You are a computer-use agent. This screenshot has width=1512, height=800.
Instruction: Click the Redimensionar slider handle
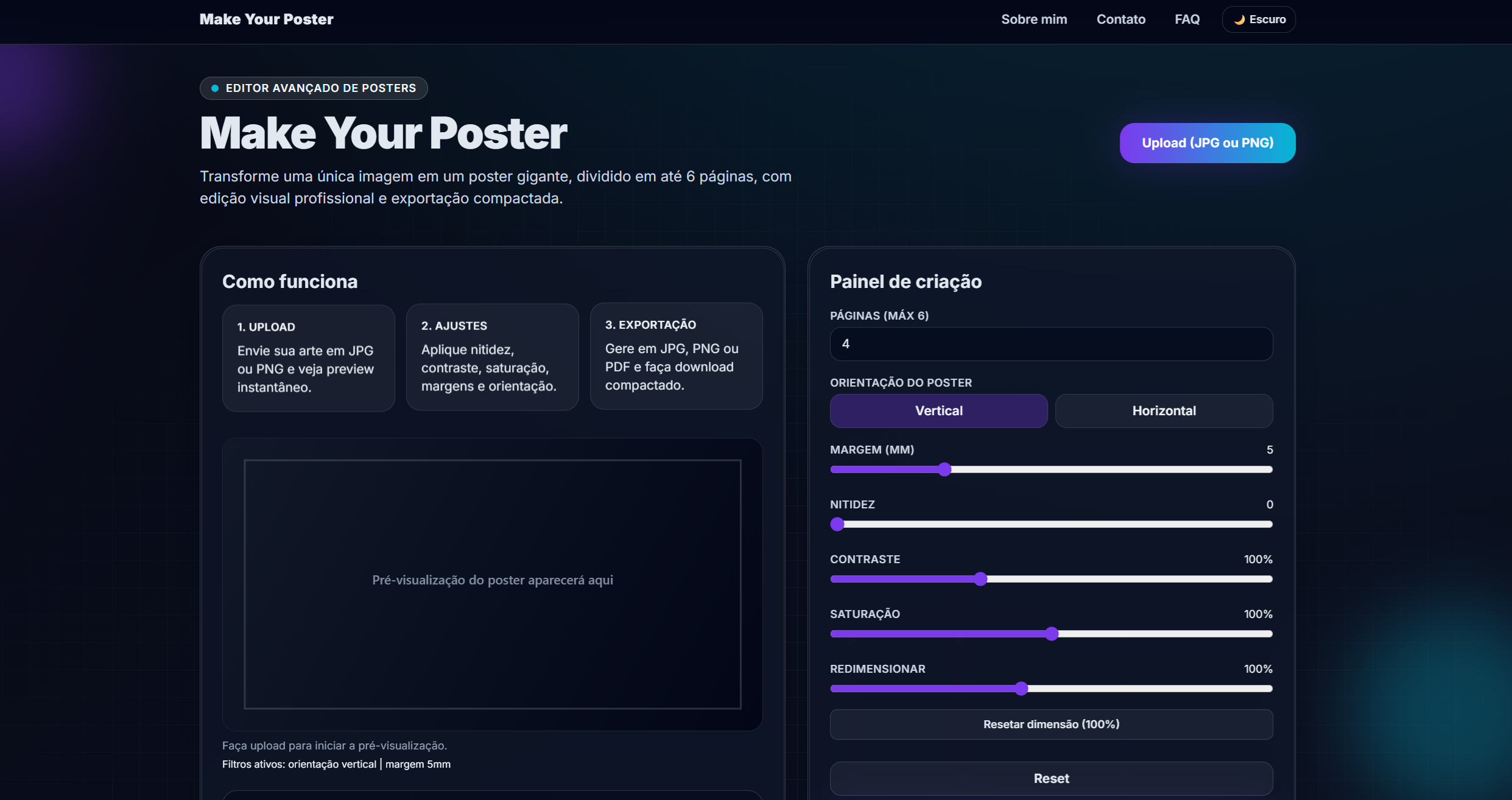click(1021, 689)
